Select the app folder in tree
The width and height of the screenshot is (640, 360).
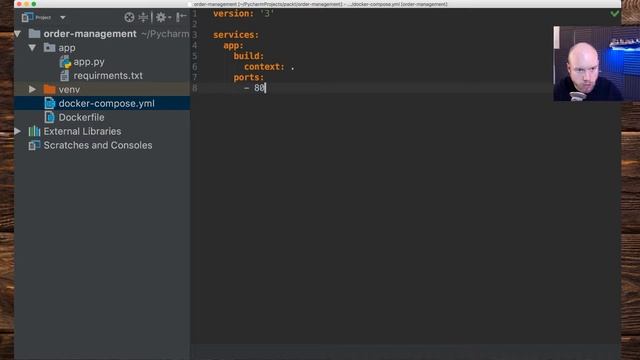point(67,48)
